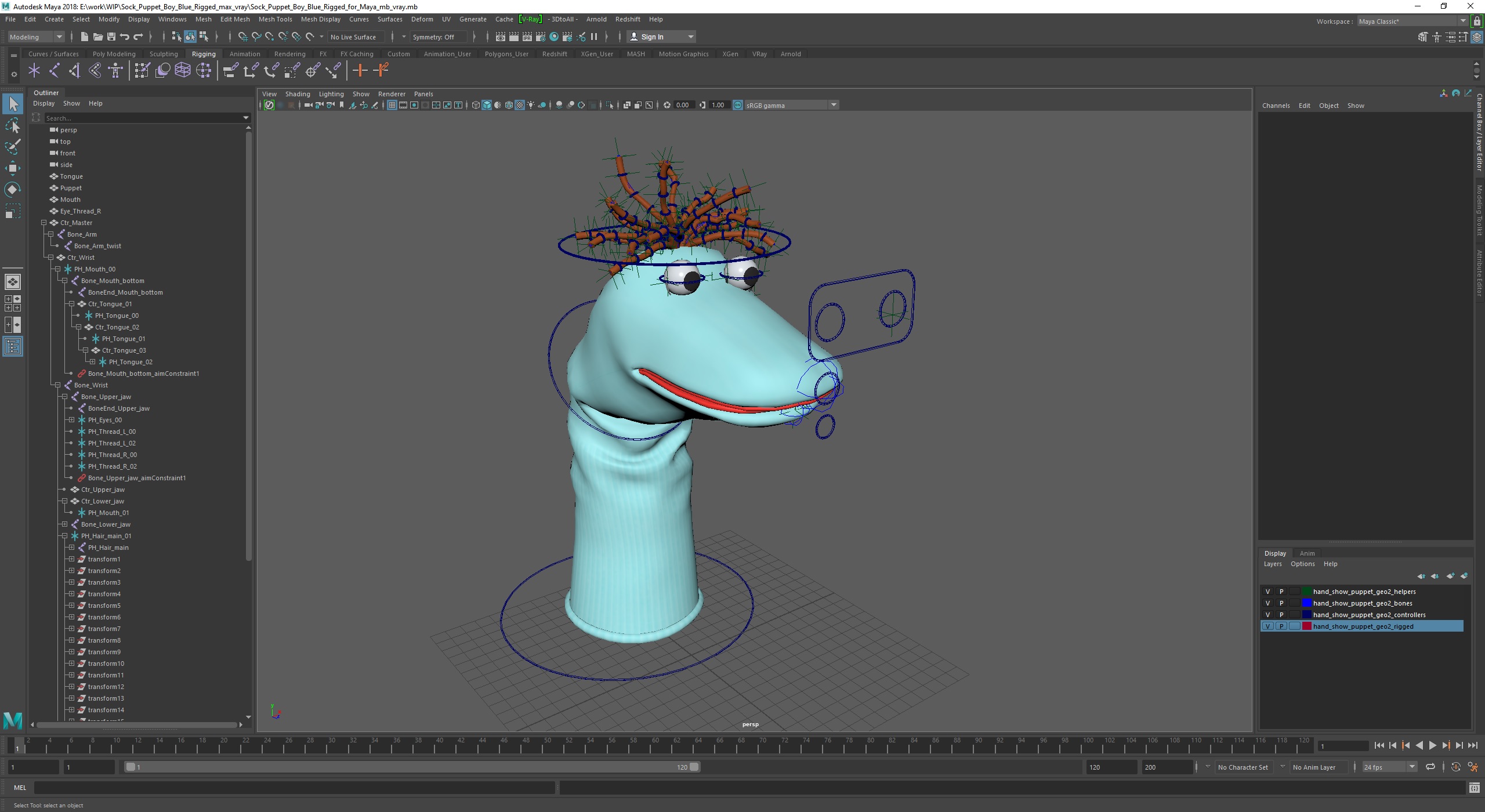Screen dimensions: 1485x812
Task: Collapse the Bone_Wrist node in Outliner
Action: pyautogui.click(x=58, y=385)
